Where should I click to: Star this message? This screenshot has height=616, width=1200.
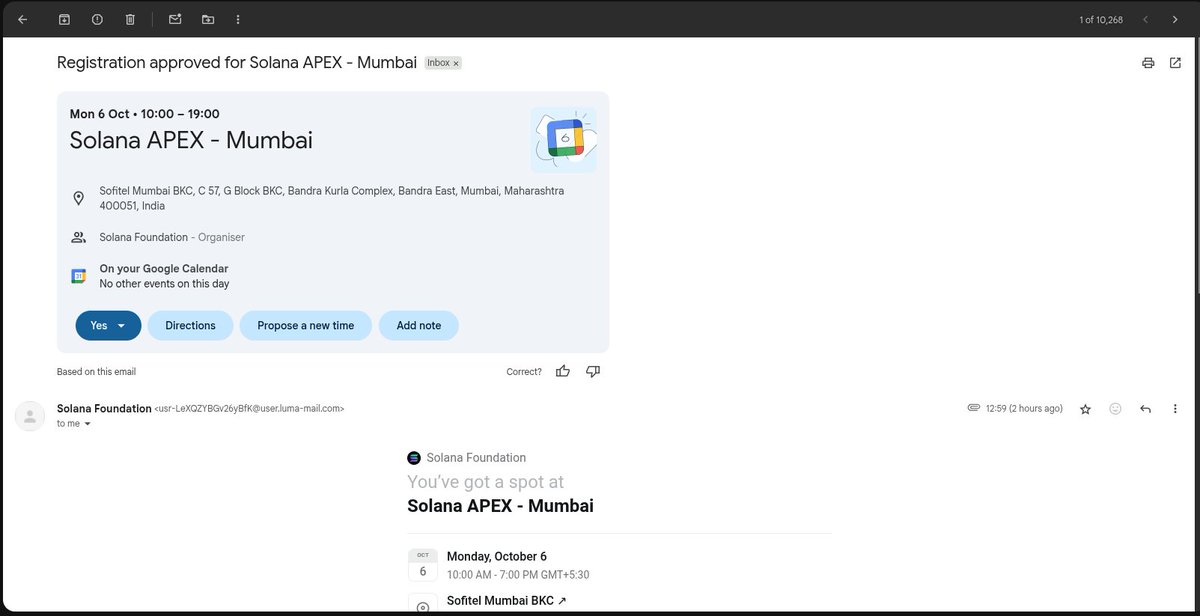click(x=1085, y=409)
